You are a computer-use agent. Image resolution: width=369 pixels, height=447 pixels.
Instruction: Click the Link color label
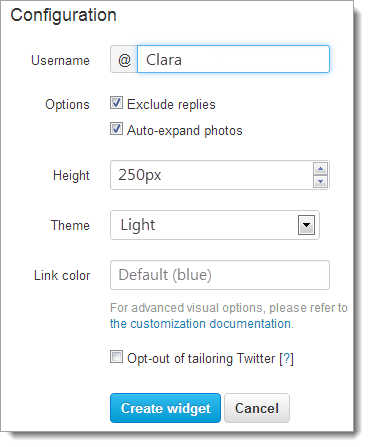pyautogui.click(x=62, y=276)
